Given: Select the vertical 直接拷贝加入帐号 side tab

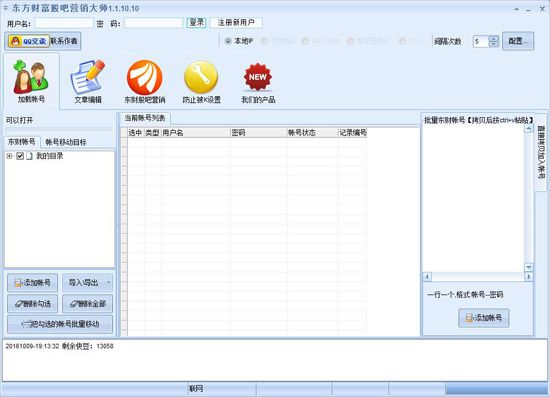Looking at the screenshot, I should (541, 152).
